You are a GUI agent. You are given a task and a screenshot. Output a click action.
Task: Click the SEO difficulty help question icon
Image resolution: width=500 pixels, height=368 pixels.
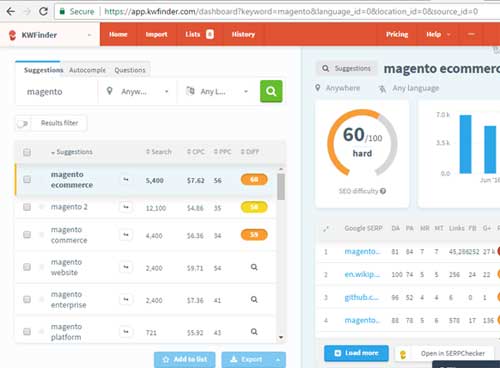click(x=383, y=191)
